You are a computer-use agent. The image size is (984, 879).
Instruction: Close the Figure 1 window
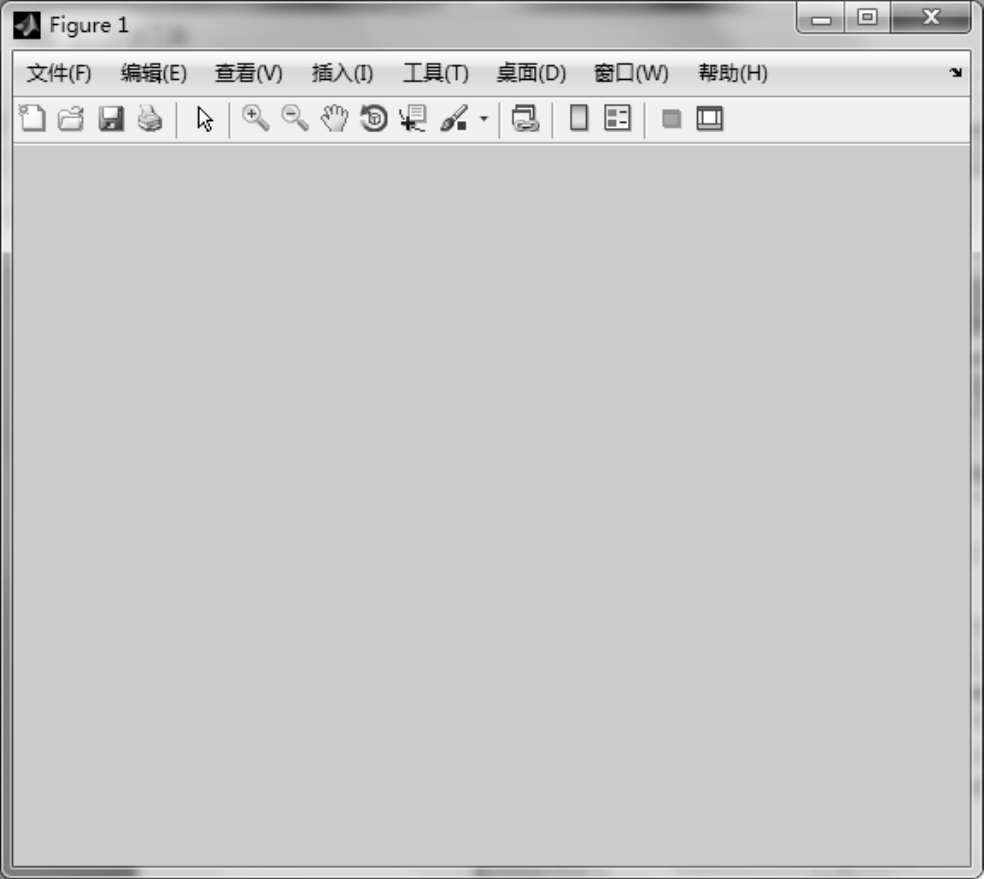tap(931, 18)
